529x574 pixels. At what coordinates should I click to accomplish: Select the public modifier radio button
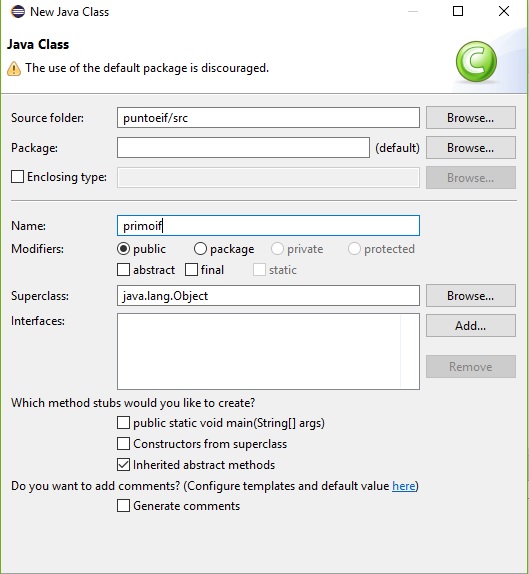tap(123, 249)
